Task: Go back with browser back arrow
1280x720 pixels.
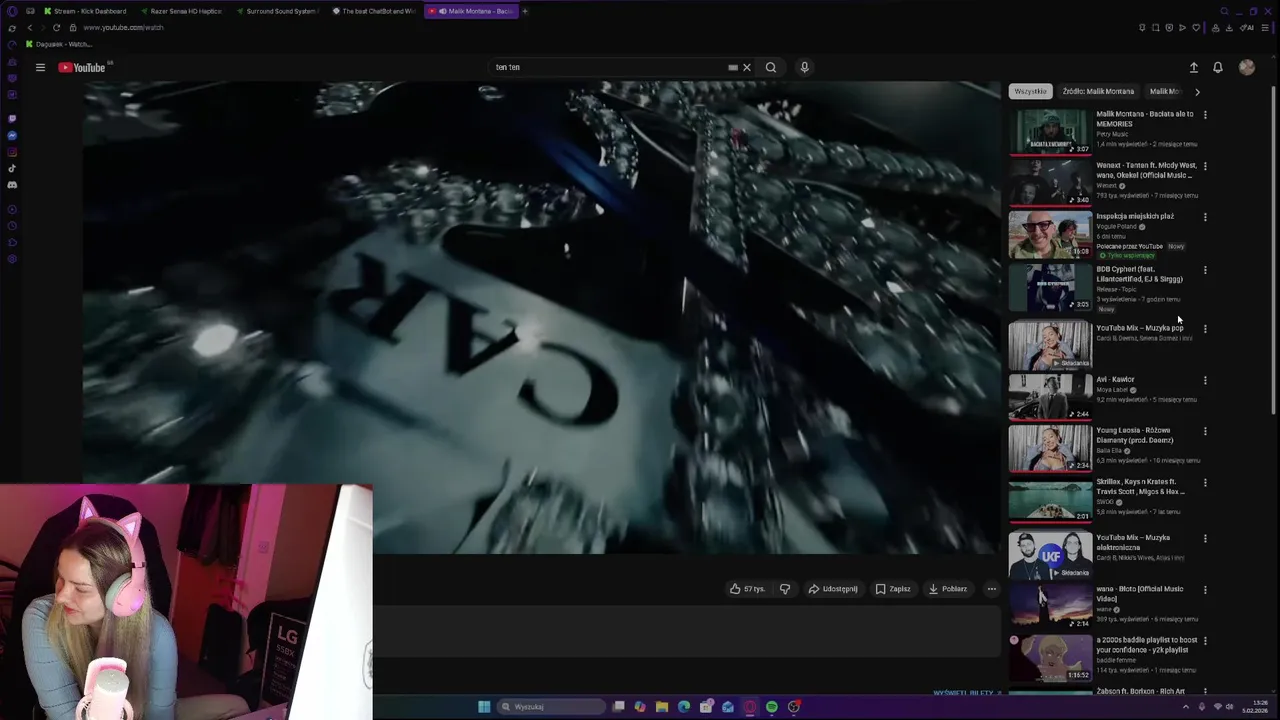Action: tap(29, 27)
